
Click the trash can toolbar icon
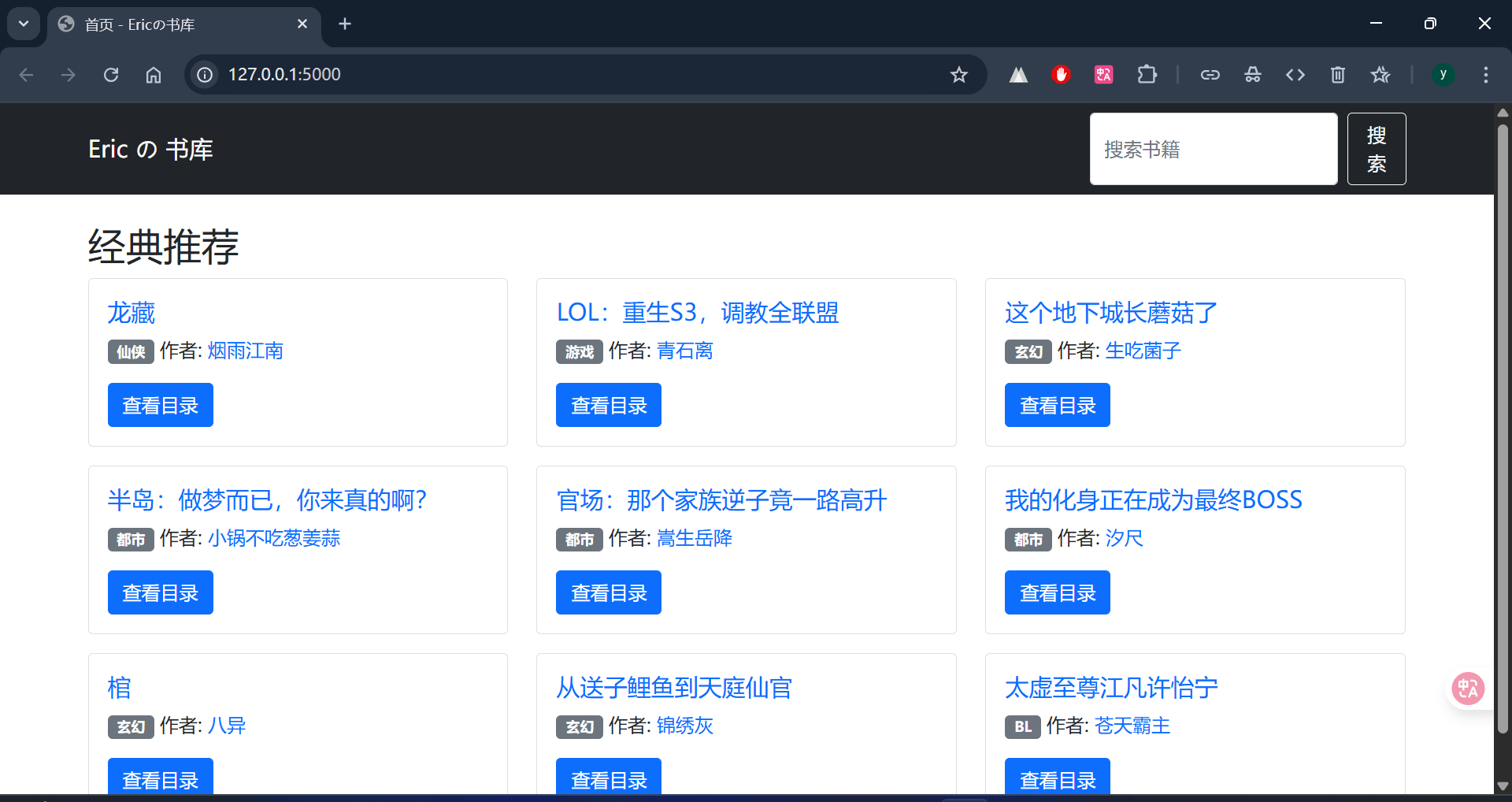point(1337,75)
